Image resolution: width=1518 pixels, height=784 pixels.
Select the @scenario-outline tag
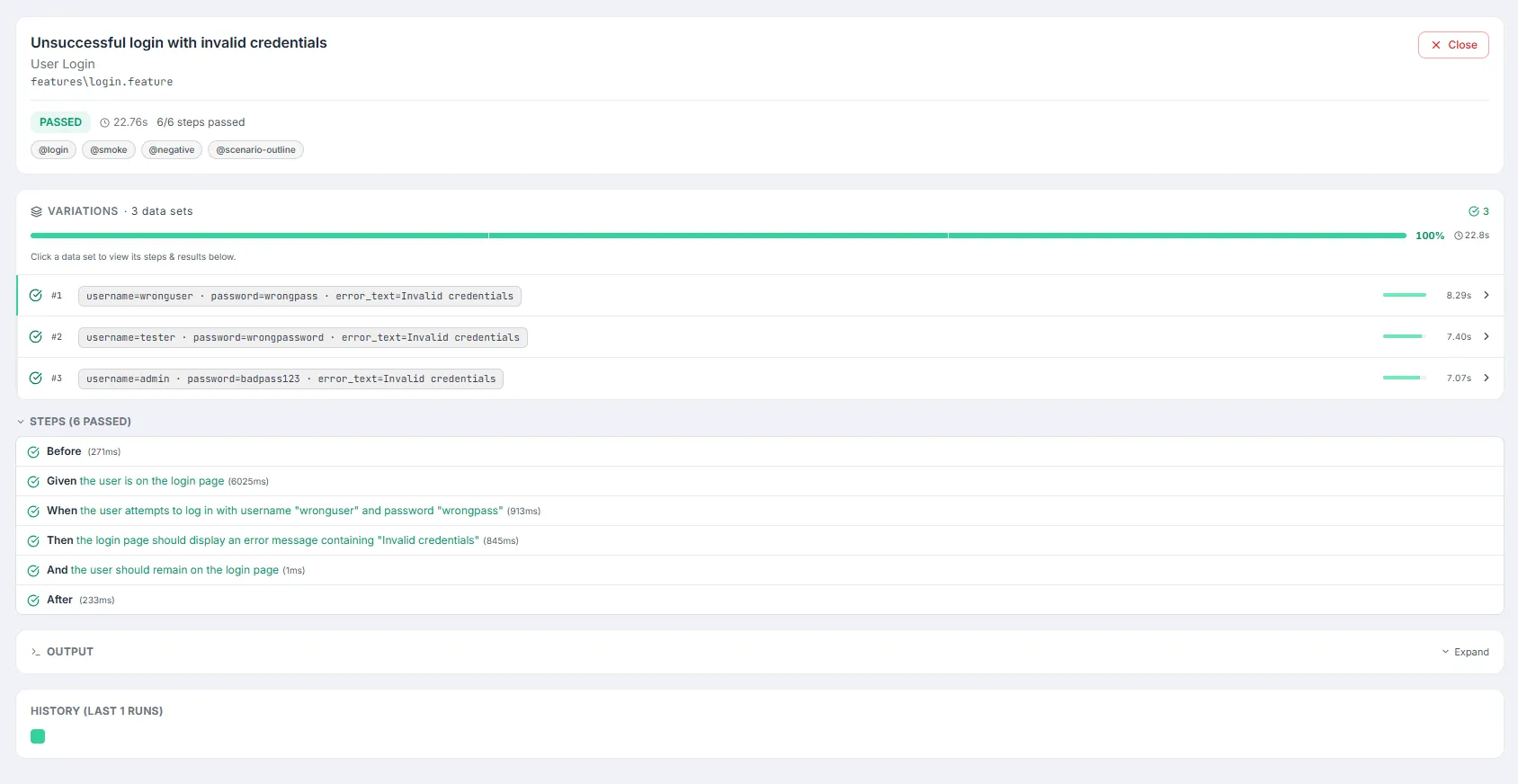[255, 150]
